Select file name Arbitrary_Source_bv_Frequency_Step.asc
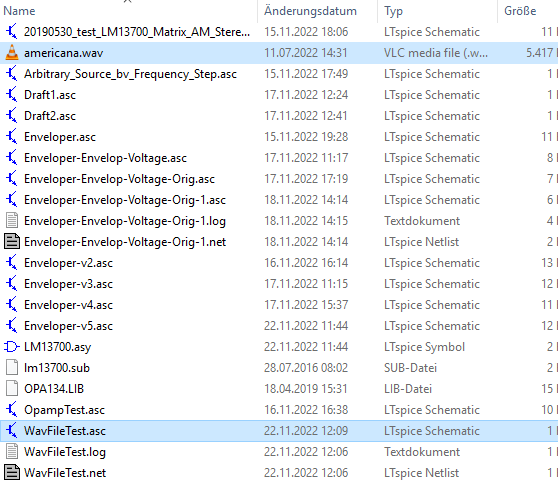The image size is (559, 485). (x=130, y=74)
